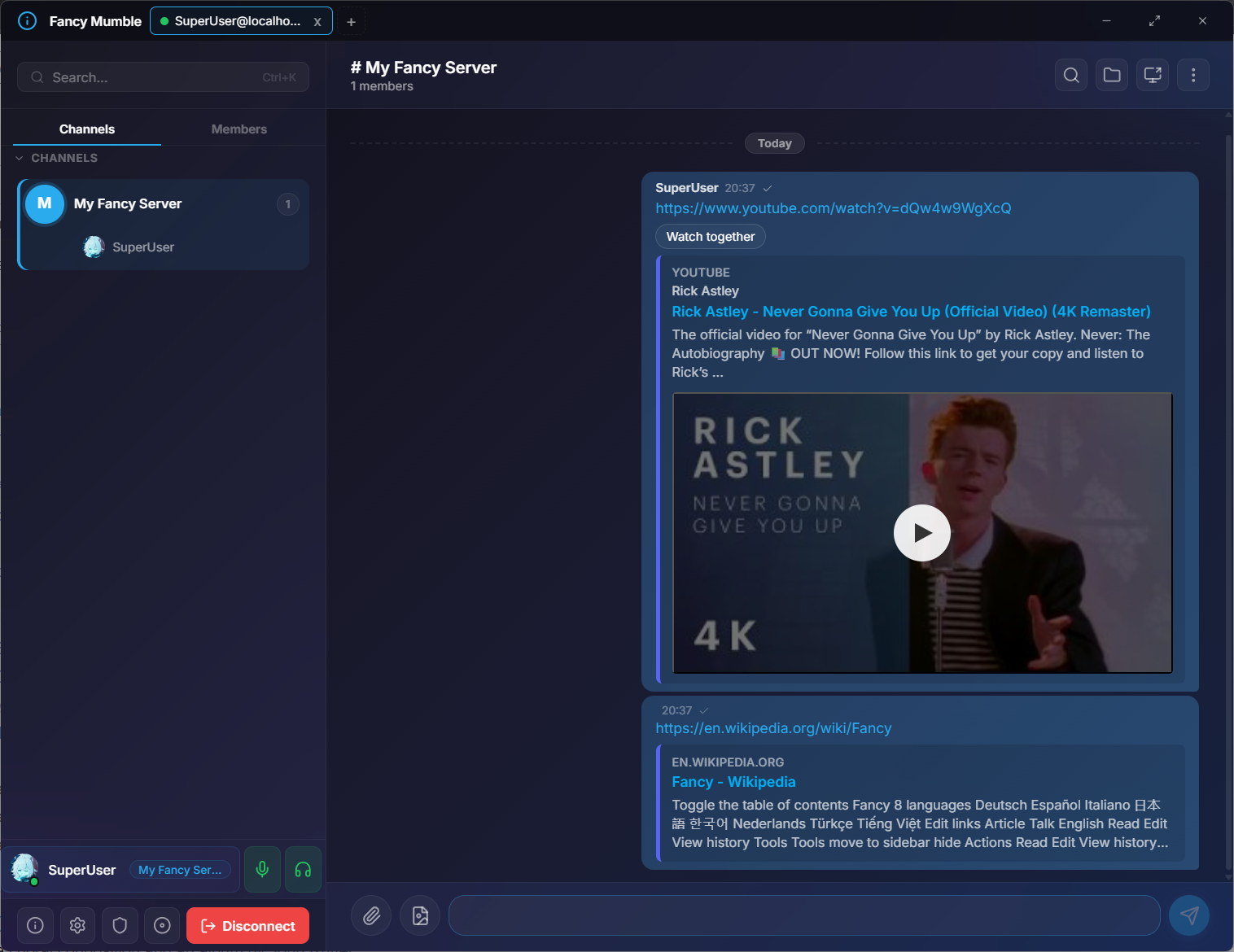Viewport: 1234px width, 952px height.
Task: Select the SuperUser@localho... connection tab
Action: [241, 21]
